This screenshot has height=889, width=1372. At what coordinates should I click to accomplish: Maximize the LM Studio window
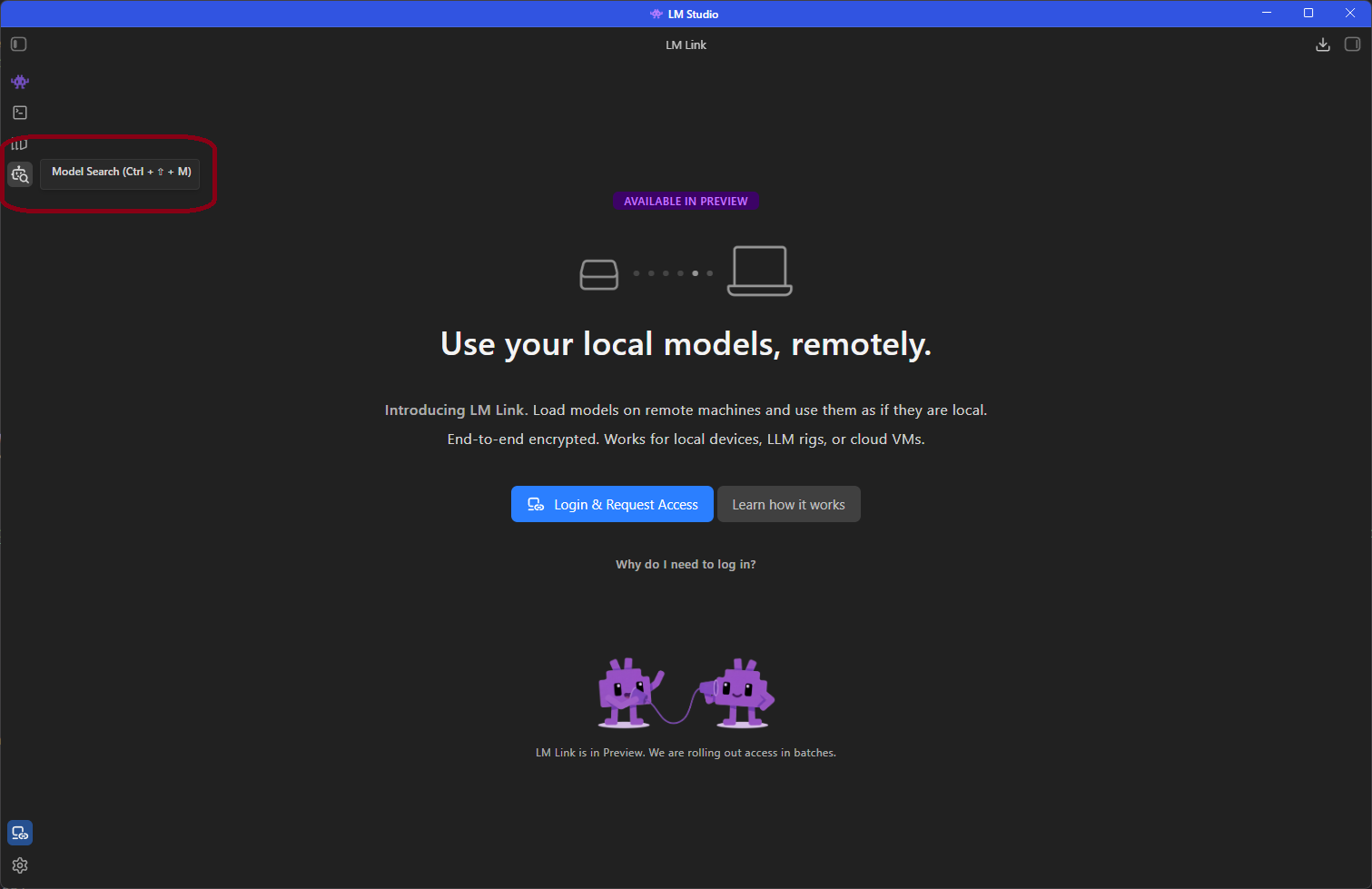coord(1308,13)
